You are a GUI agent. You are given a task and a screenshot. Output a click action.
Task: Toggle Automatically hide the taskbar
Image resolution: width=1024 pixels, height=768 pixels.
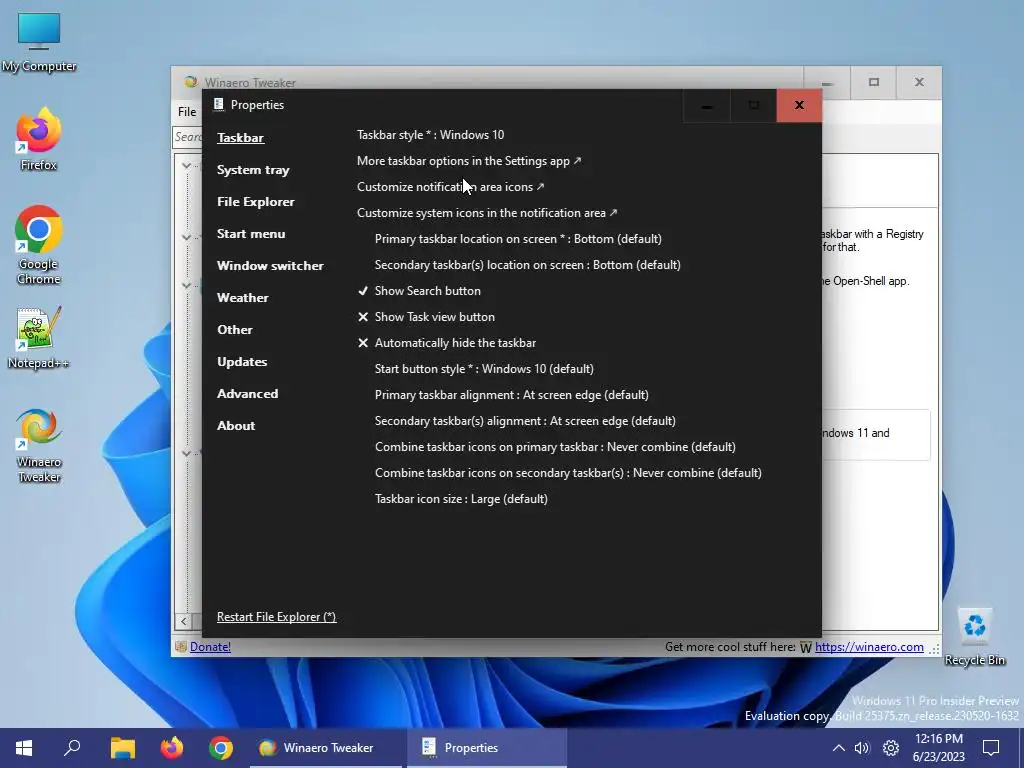(447, 343)
